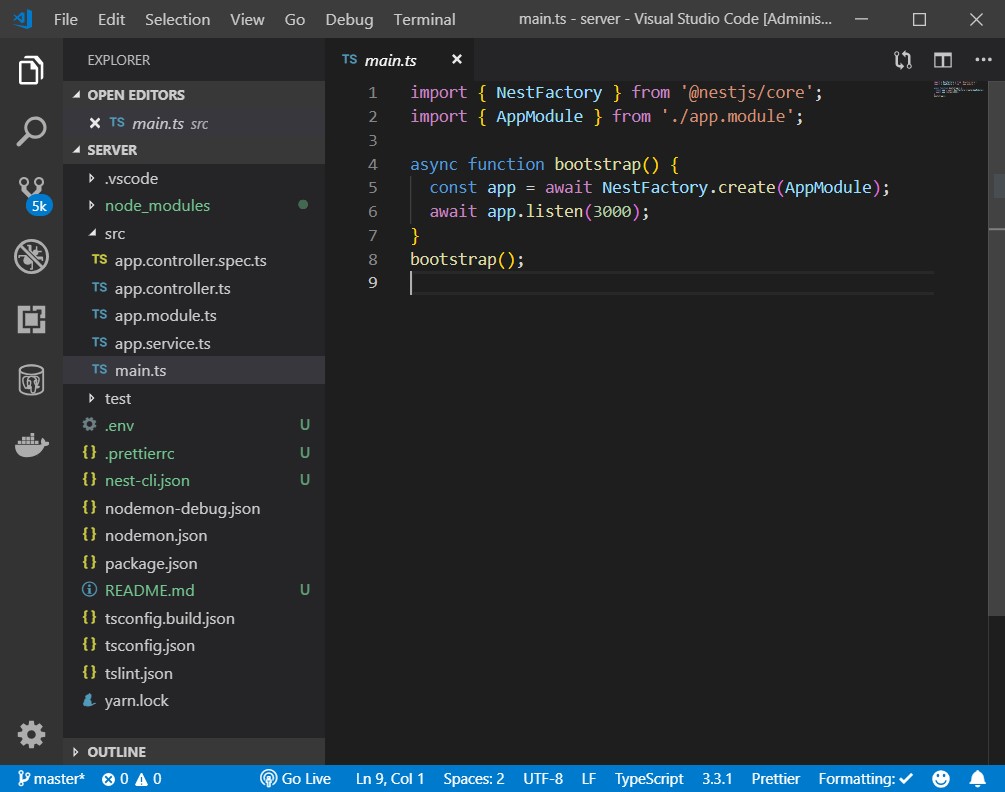Select TypeScript language mode
1005x792 pixels.
(x=649, y=779)
